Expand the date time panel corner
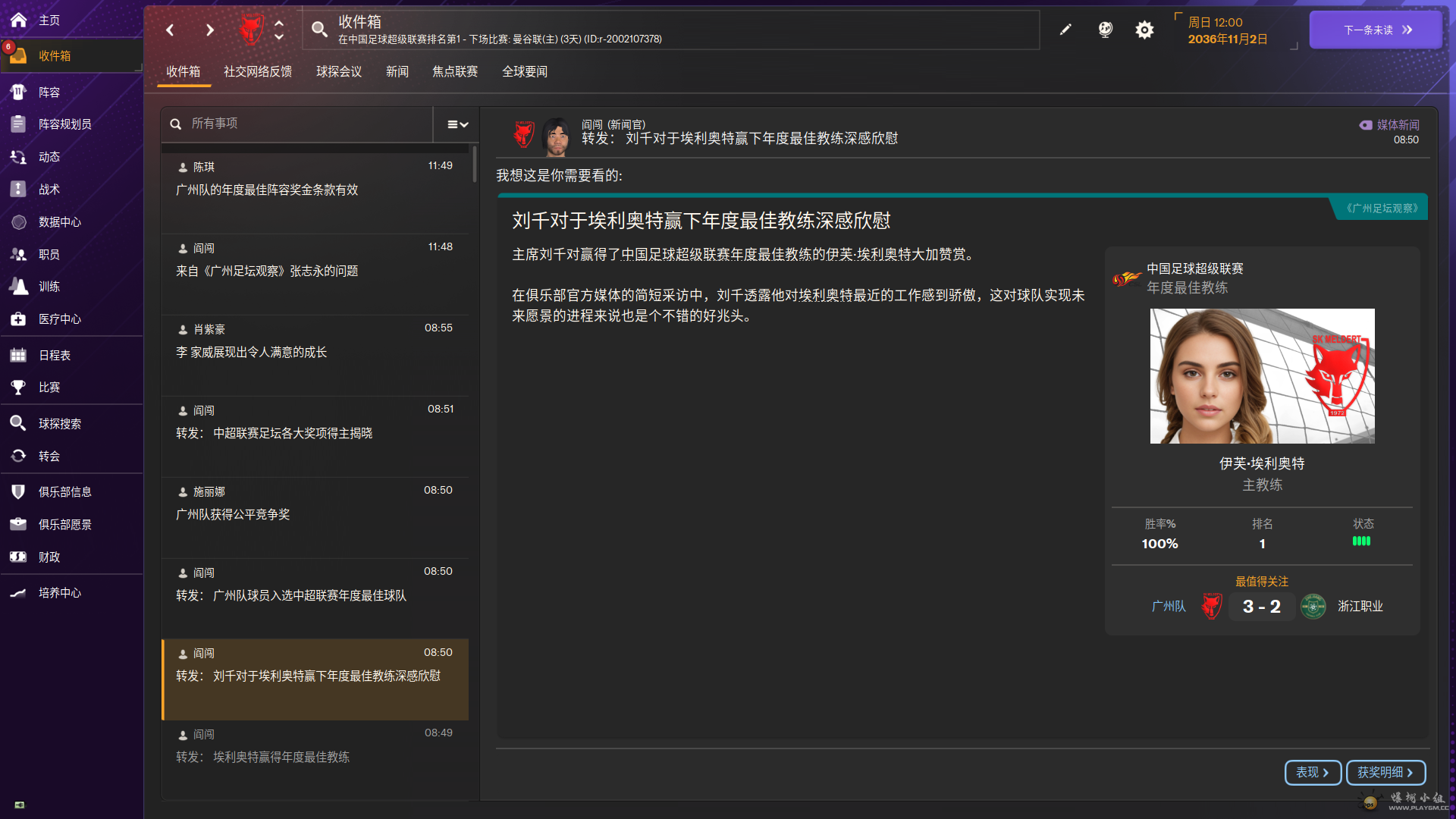This screenshot has height=819, width=1456. click(x=1294, y=46)
